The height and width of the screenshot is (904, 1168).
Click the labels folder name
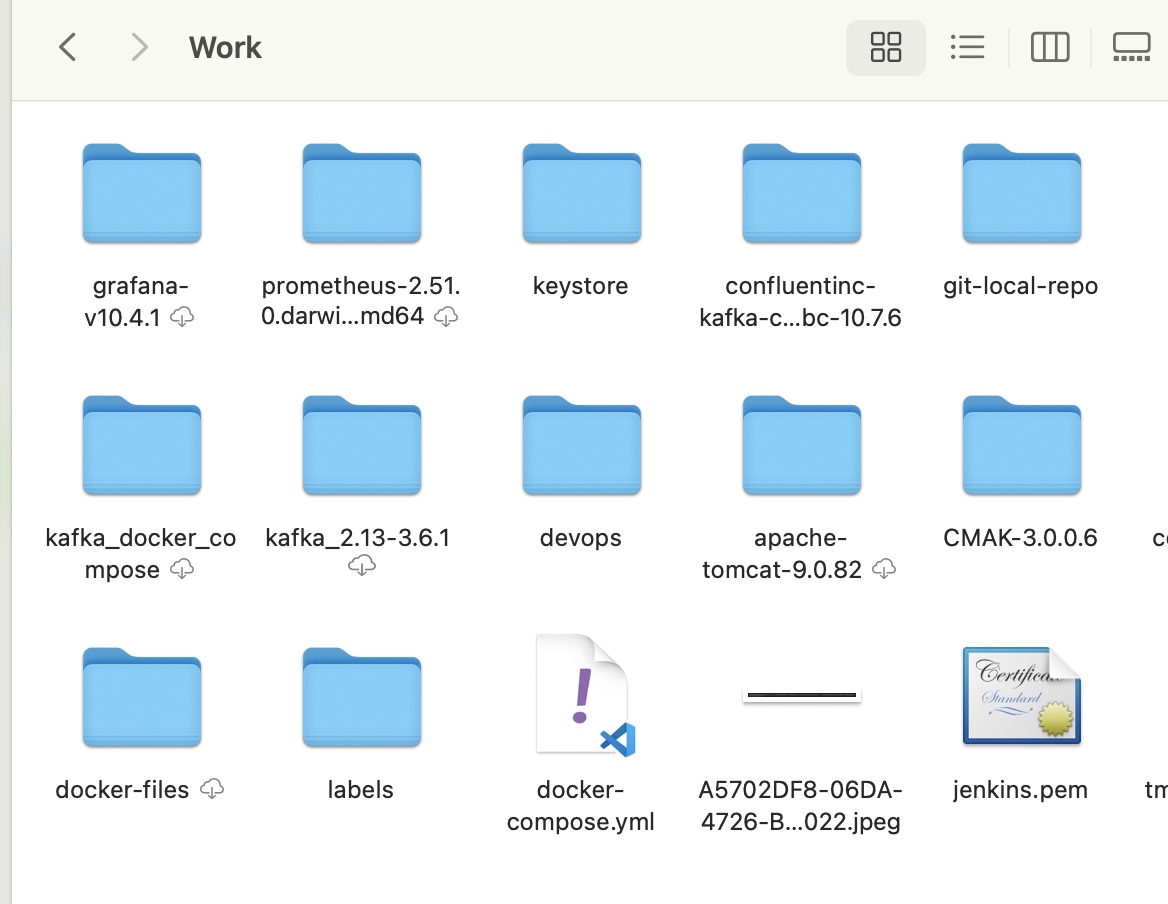coord(361,789)
